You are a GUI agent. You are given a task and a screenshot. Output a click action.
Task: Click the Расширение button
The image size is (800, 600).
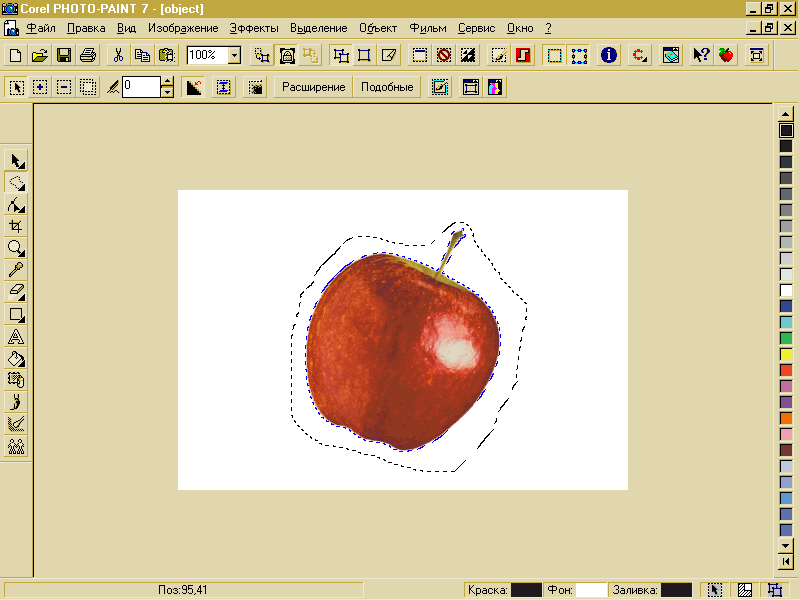314,87
